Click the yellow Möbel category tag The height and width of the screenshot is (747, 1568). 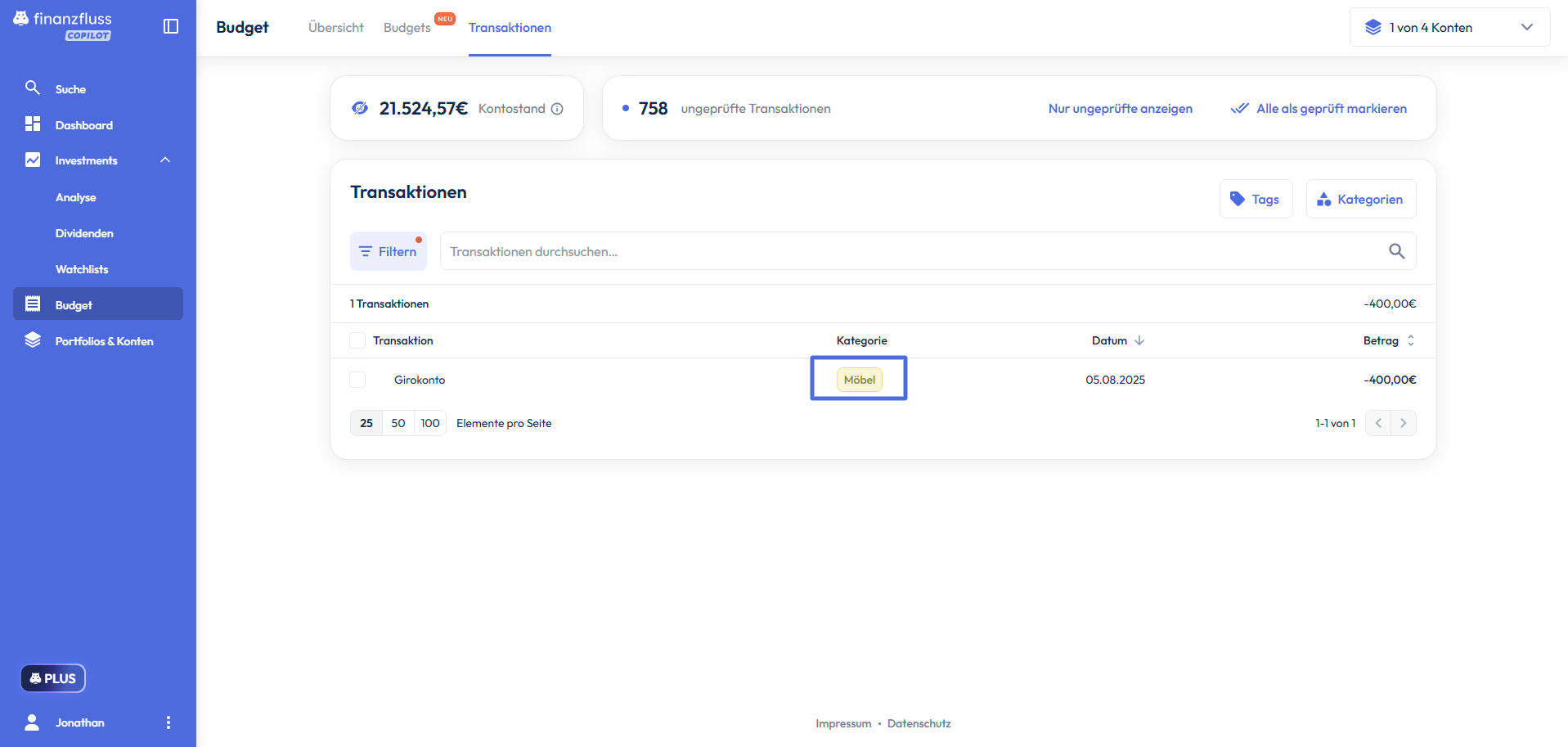coord(859,380)
